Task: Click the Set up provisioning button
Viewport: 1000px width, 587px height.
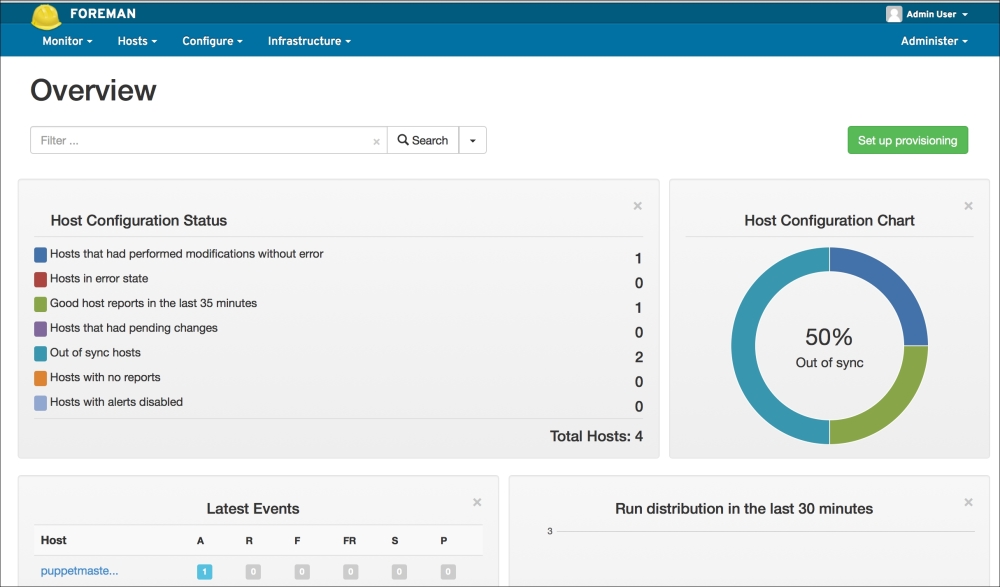Action: (908, 141)
